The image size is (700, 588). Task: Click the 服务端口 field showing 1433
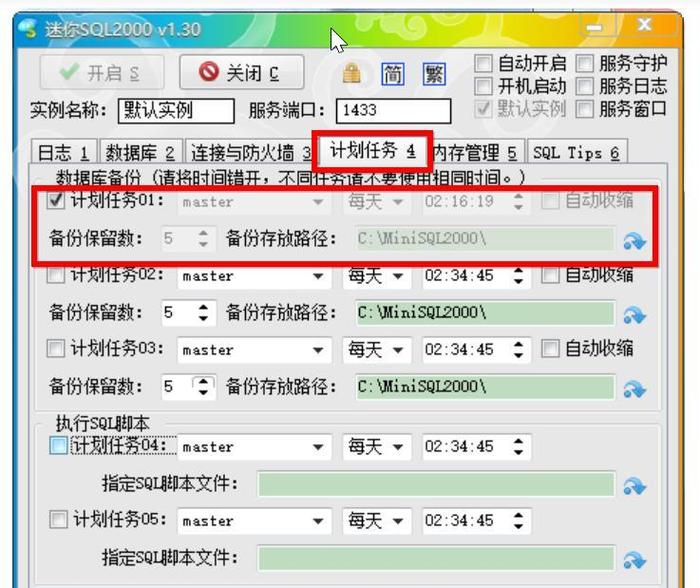pos(393,111)
